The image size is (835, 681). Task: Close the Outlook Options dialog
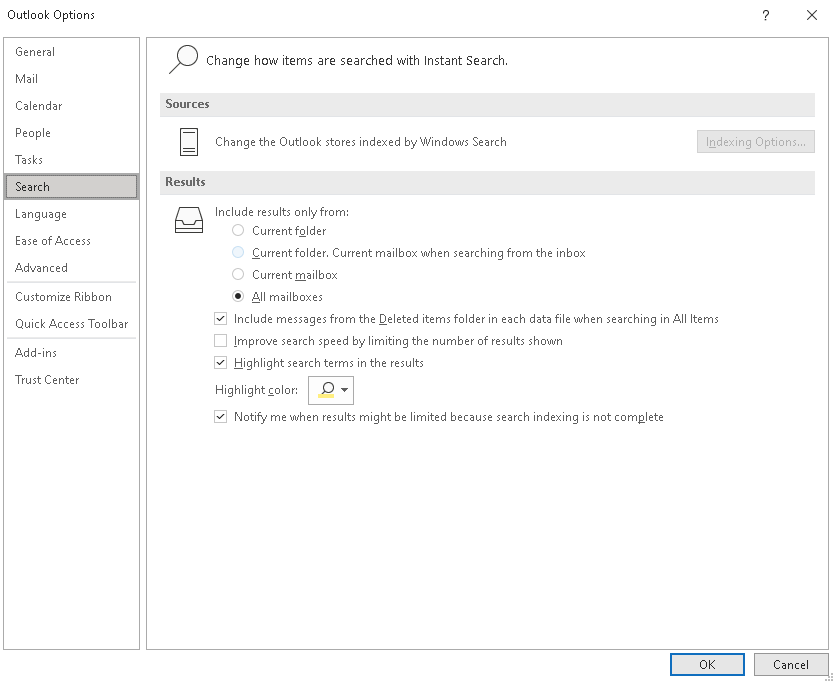pos(812,15)
